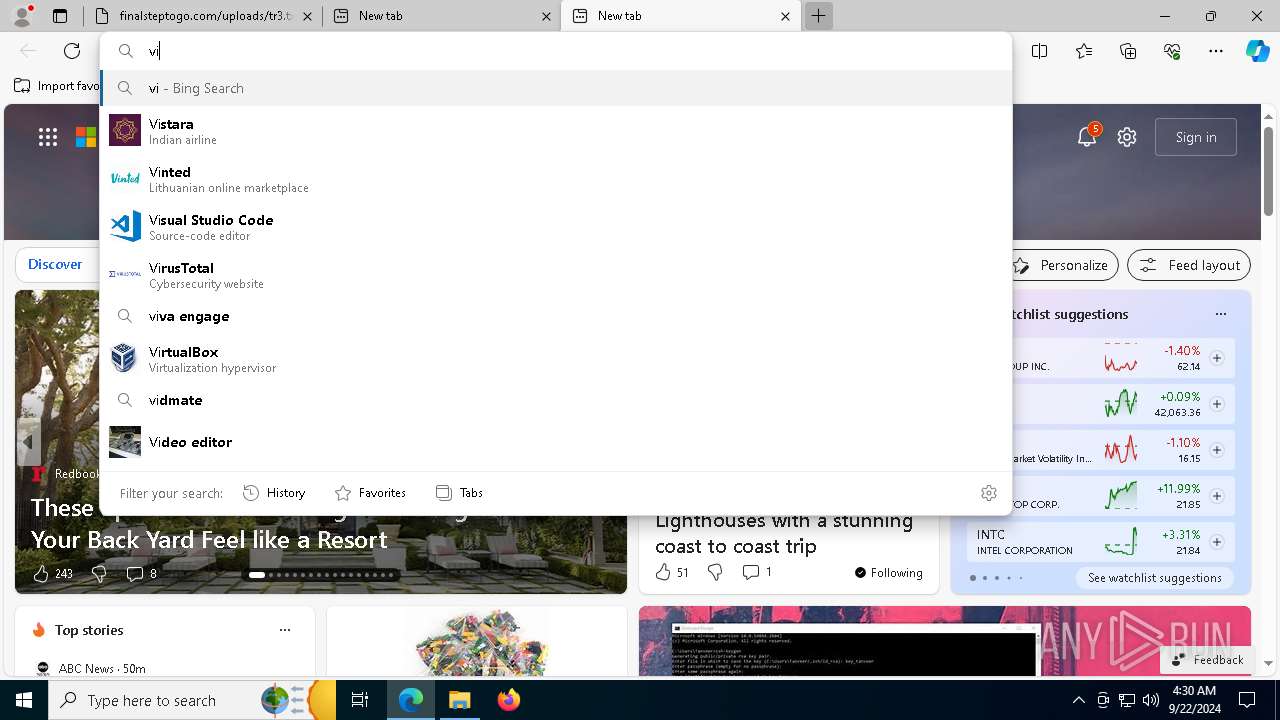Like the Lighthouses article
This screenshot has width=1280, height=720.
coord(672,572)
